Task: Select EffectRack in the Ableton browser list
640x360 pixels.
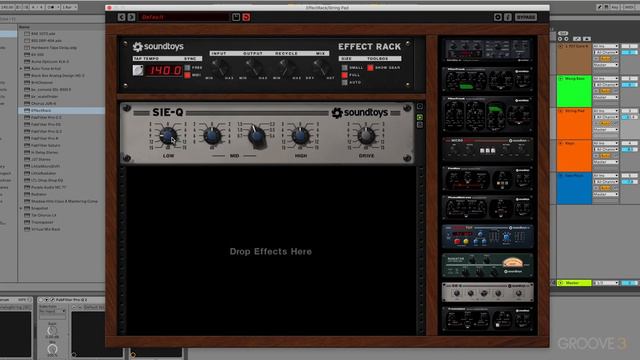Action: tap(61, 110)
